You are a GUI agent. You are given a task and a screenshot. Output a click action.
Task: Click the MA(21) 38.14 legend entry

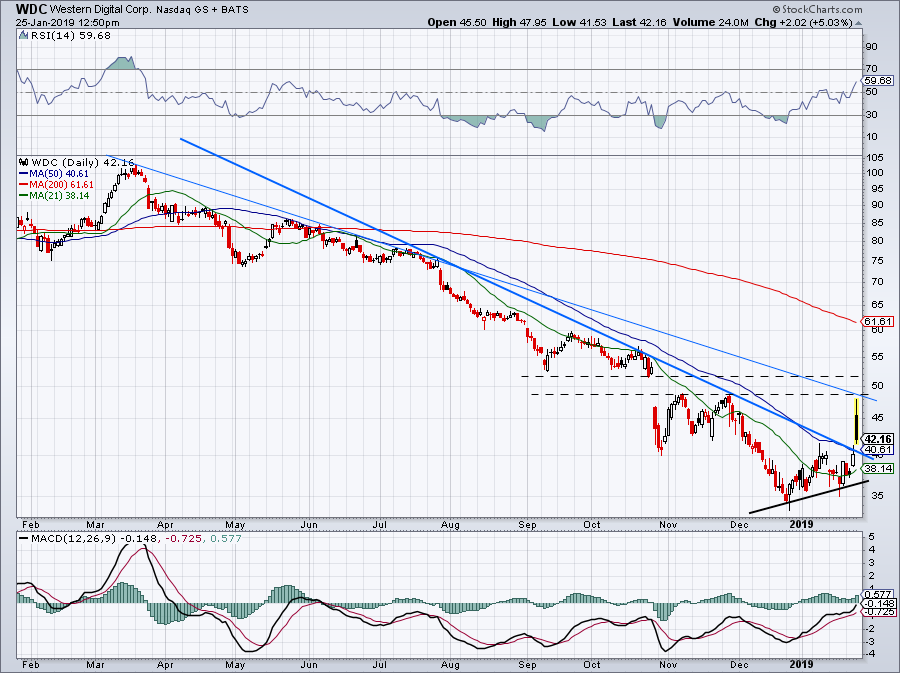point(55,196)
